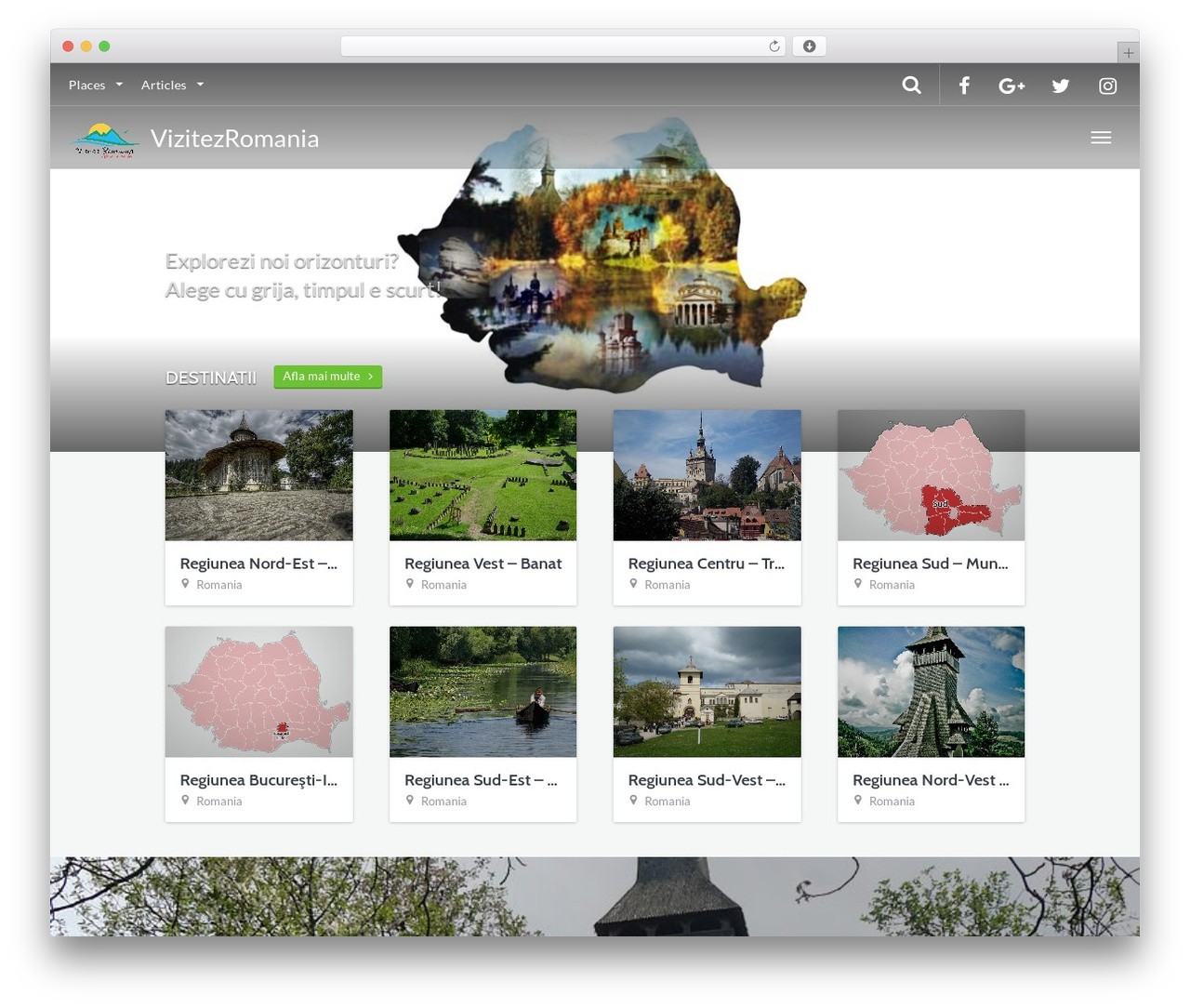Viewport: 1190px width, 1008px height.
Task: Click location pin under Regiunea Nord-Vest
Action: coord(857,800)
